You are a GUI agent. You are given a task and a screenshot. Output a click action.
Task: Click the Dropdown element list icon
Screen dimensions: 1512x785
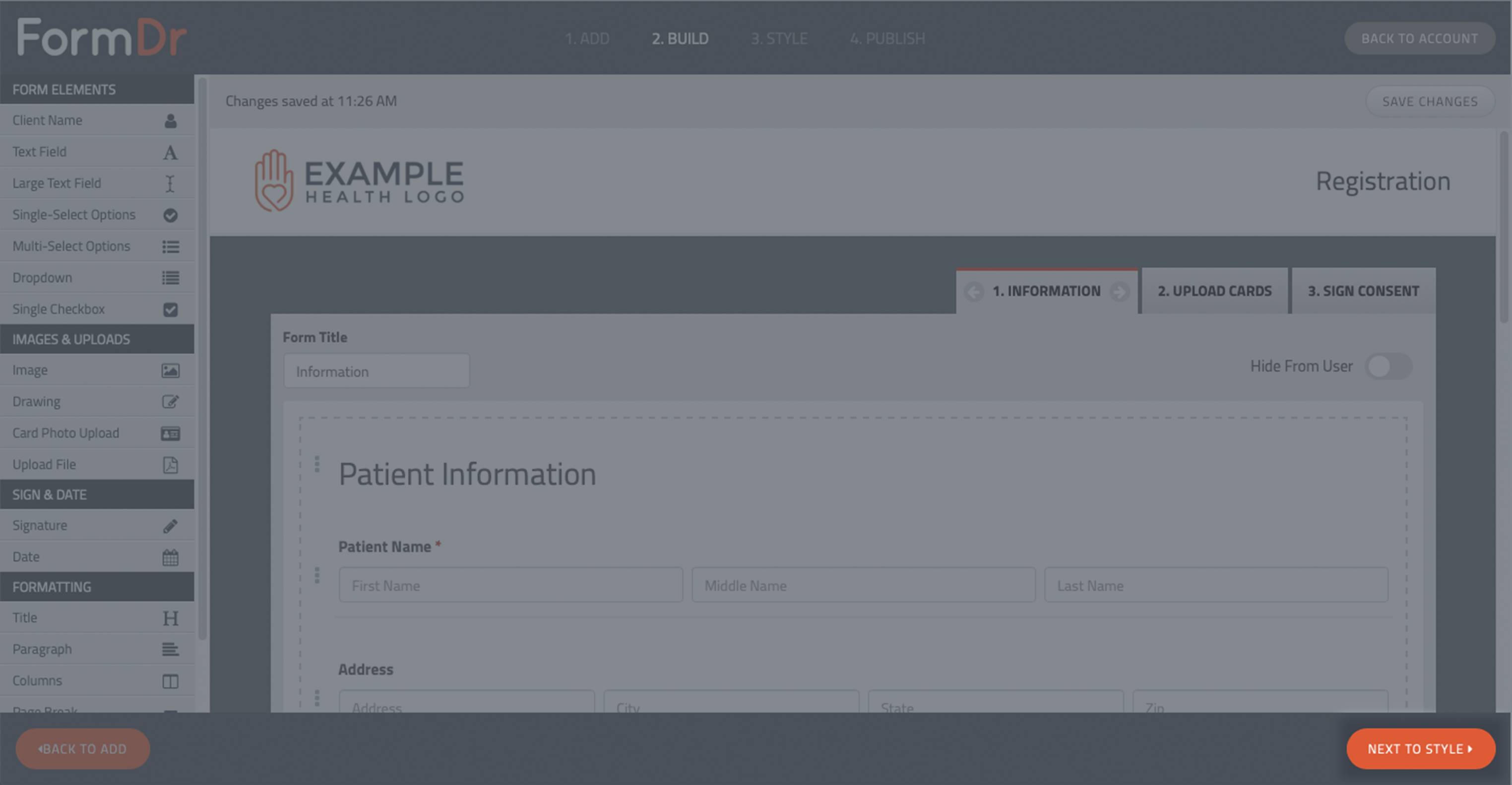(x=170, y=278)
